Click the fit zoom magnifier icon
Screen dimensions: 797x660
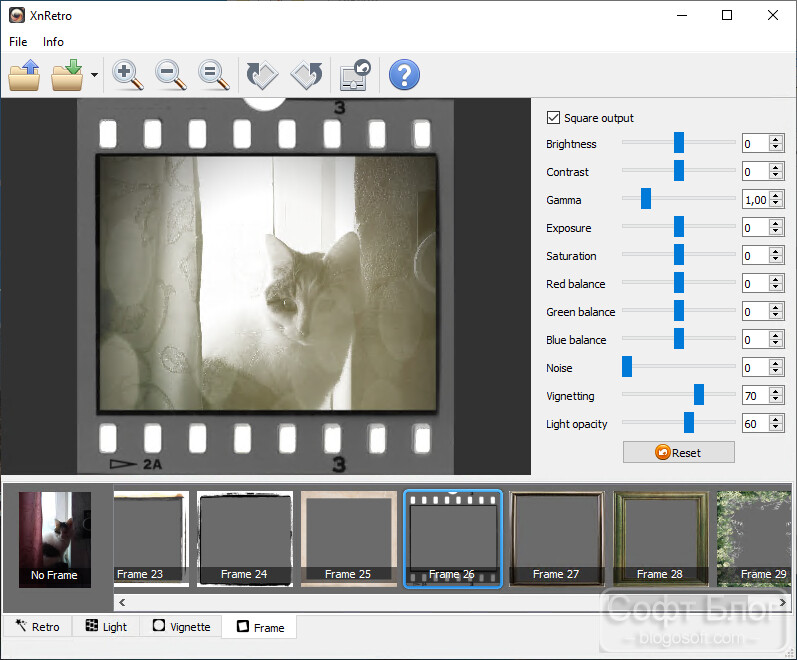214,75
